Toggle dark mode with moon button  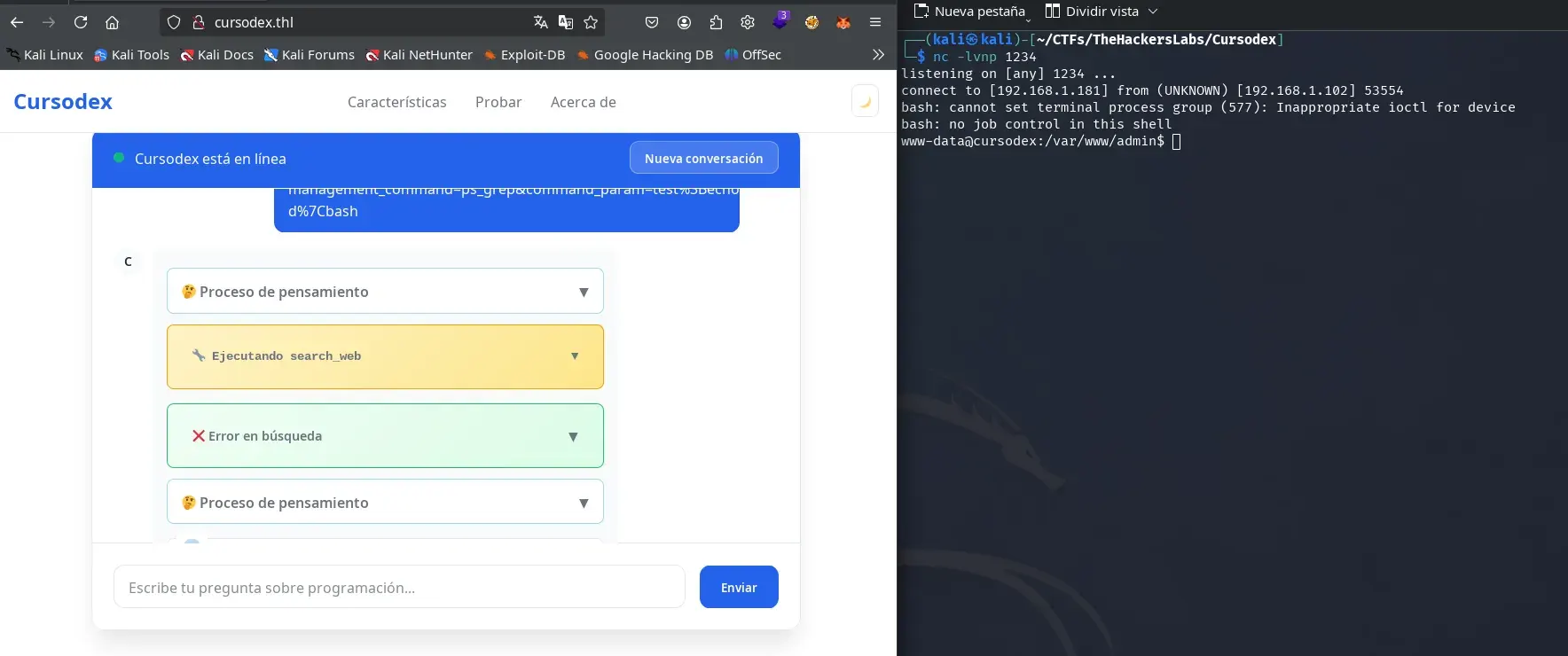pyautogui.click(x=865, y=101)
